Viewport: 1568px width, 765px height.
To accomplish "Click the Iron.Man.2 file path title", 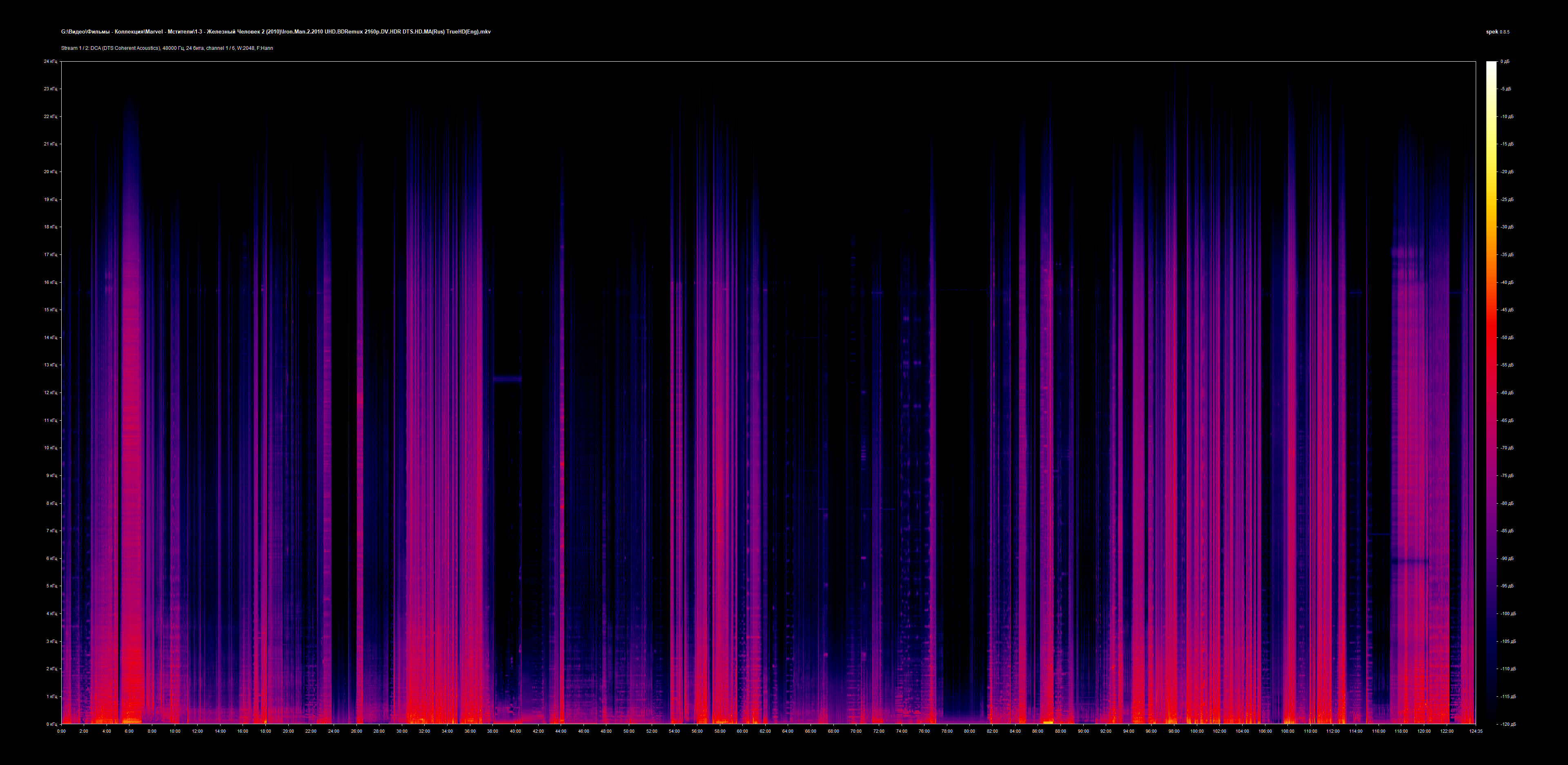I will (275, 32).
